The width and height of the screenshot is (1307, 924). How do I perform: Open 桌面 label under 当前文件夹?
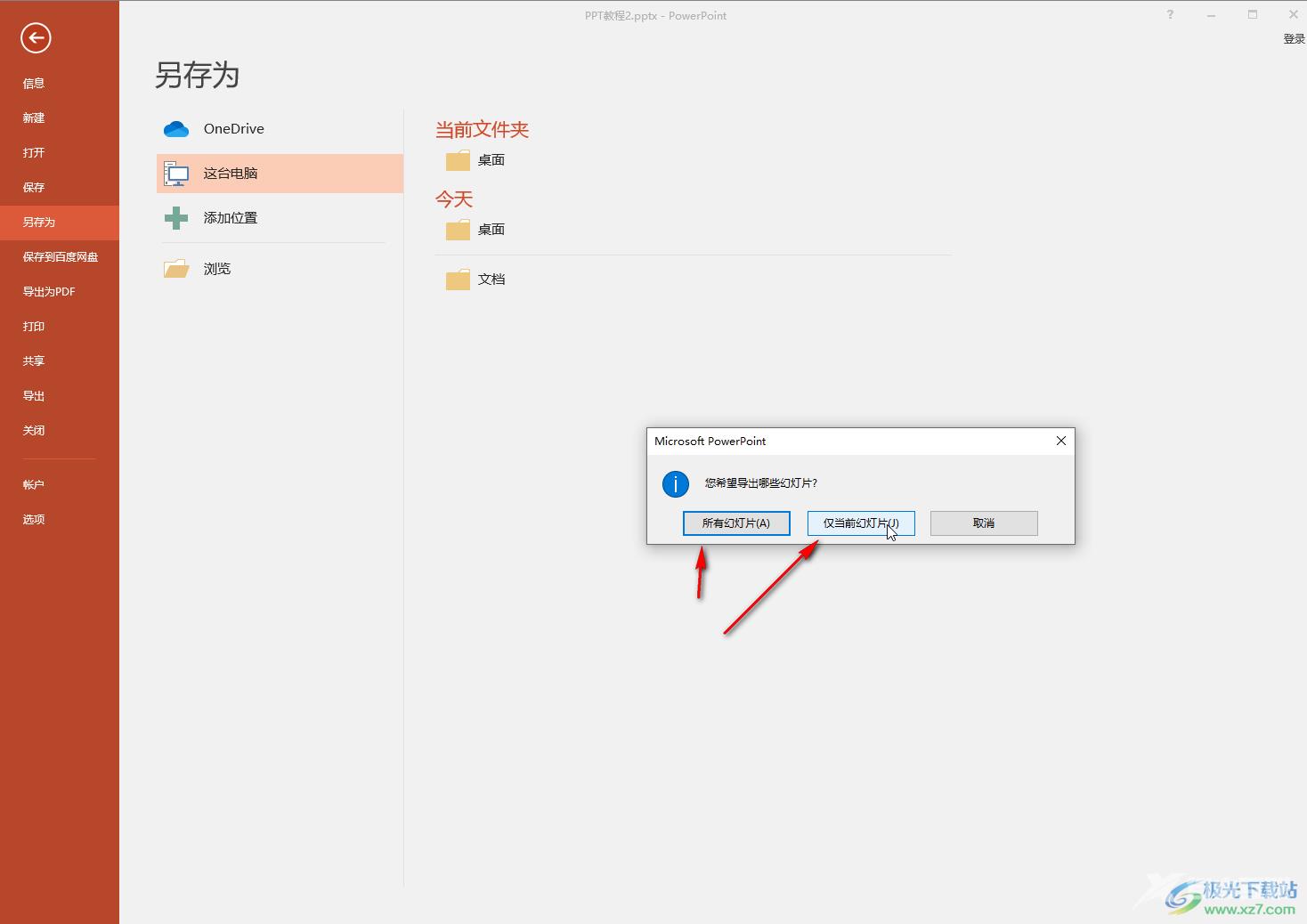tap(491, 160)
